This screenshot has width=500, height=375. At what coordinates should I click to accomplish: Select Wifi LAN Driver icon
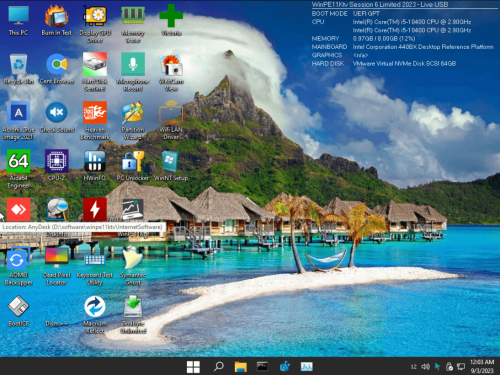tap(171, 121)
